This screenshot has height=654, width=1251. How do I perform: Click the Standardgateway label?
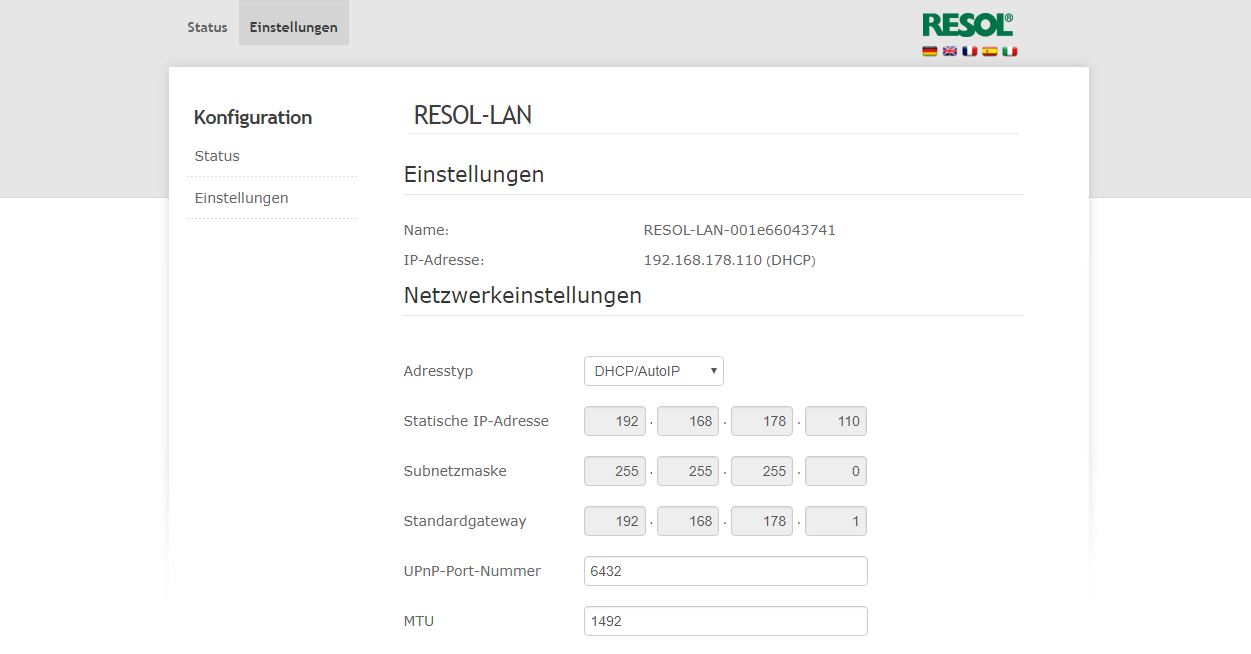(465, 521)
